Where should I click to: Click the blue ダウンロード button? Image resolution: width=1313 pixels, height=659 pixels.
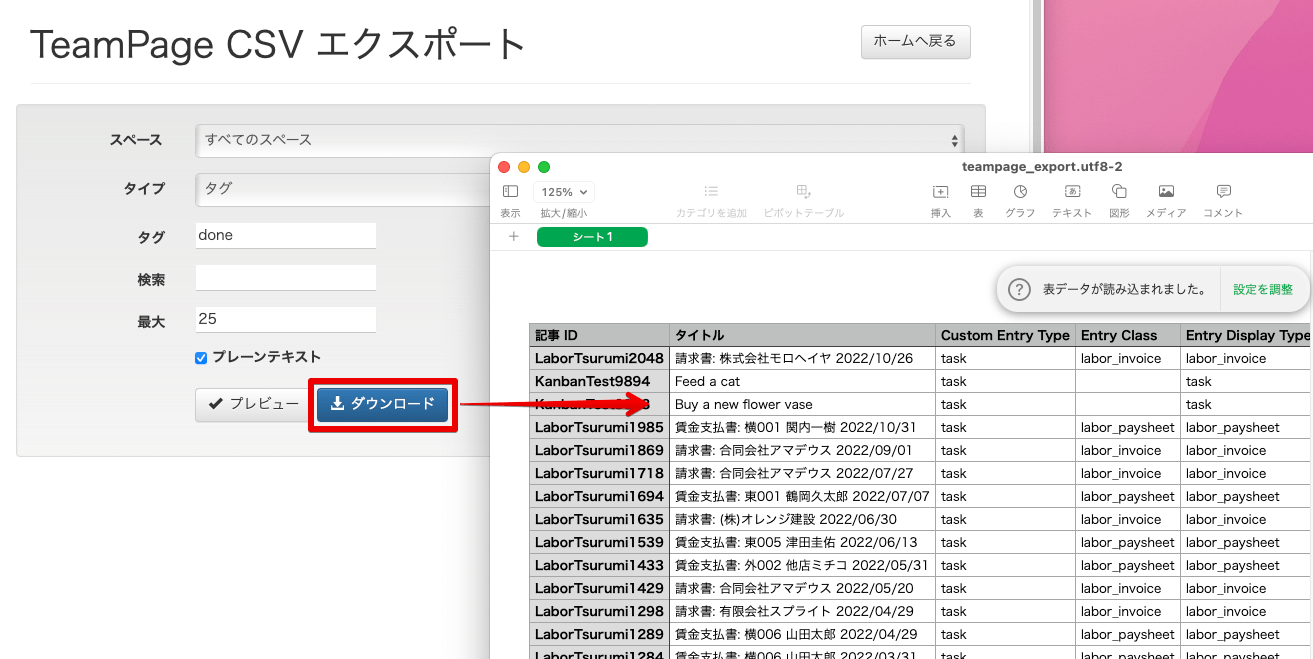tap(383, 404)
